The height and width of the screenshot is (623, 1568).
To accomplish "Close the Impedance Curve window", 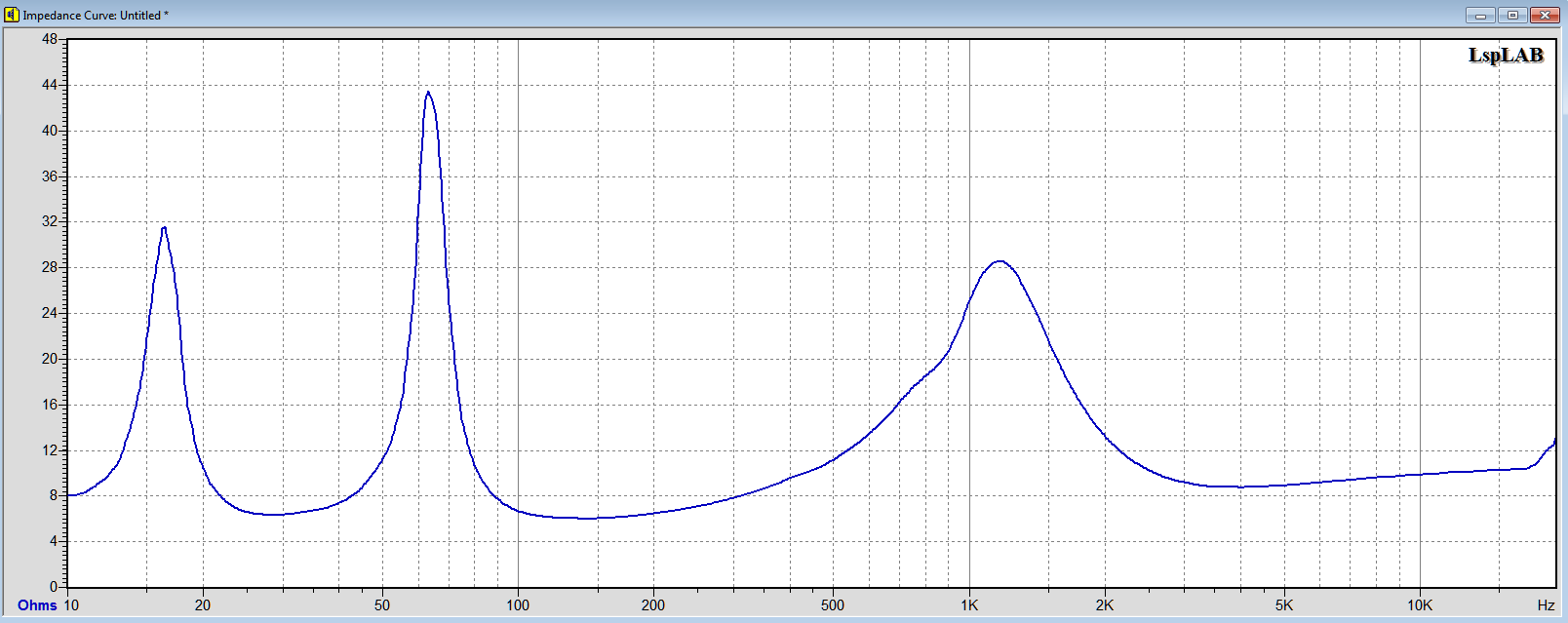I will [x=1546, y=15].
